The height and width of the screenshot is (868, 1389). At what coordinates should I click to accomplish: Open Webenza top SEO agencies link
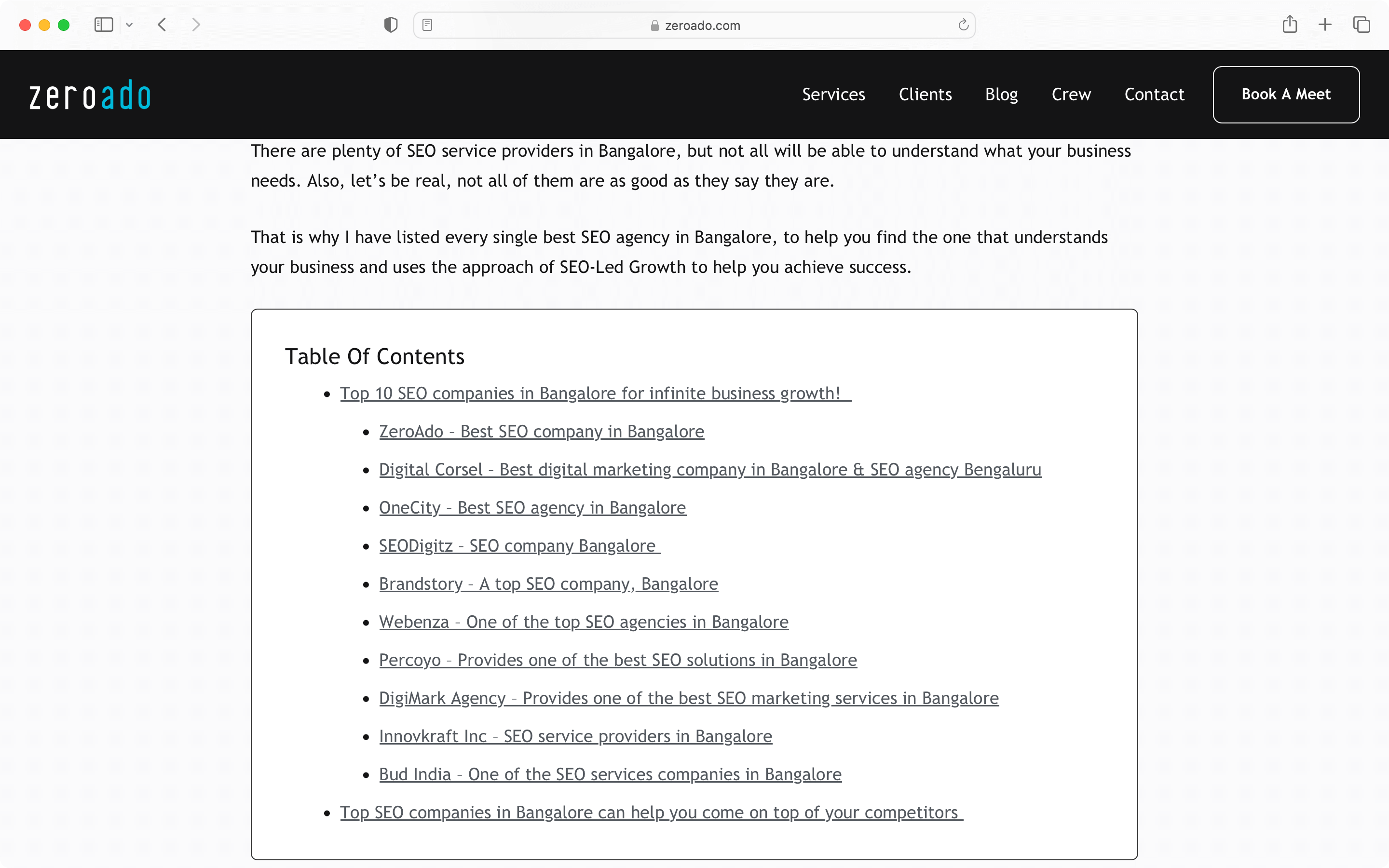[x=583, y=622]
